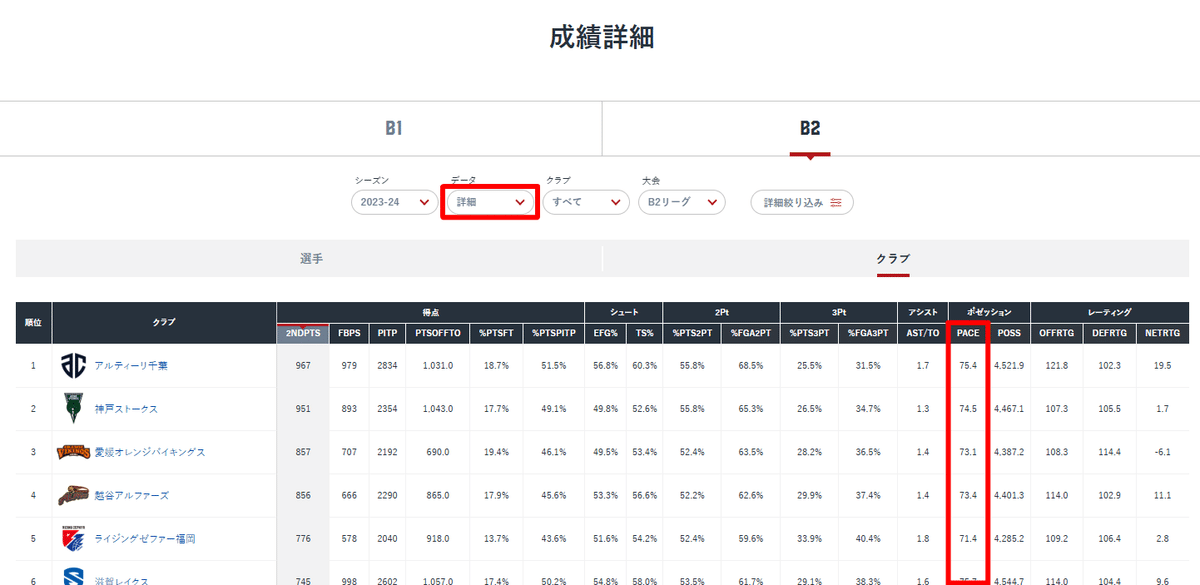This screenshot has height=585, width=1200.
Task: Open the シーズン dropdown showing 2023-24
Action: pyautogui.click(x=394, y=202)
